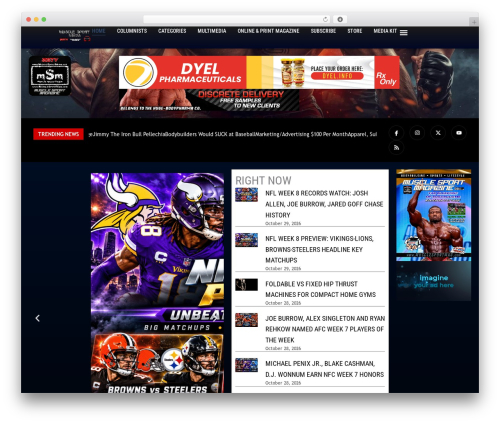Viewport: 500px width, 423px height.
Task: Open the hamburger menu icon
Action: tap(404, 32)
